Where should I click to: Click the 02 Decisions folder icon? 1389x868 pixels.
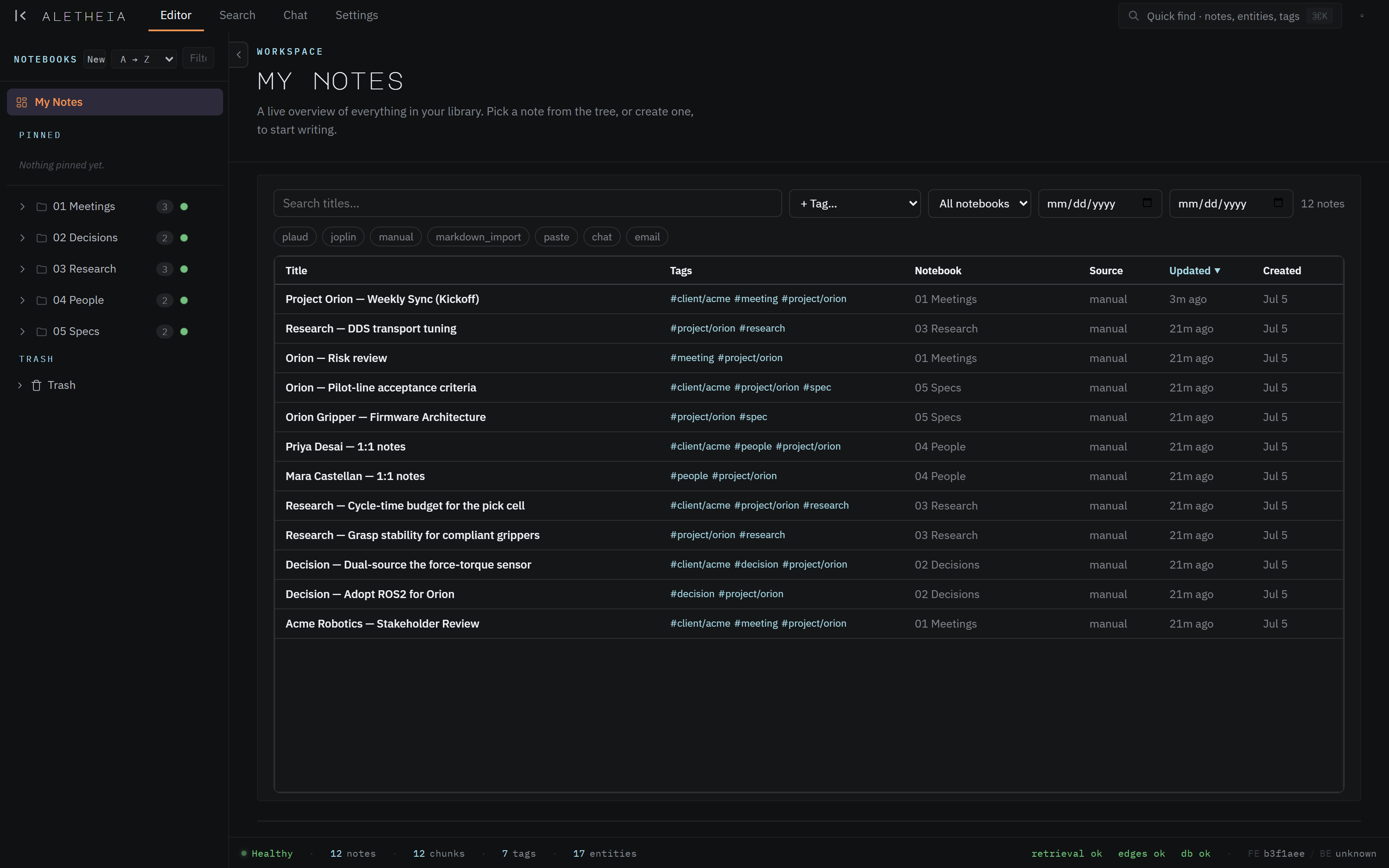pyautogui.click(x=41, y=238)
